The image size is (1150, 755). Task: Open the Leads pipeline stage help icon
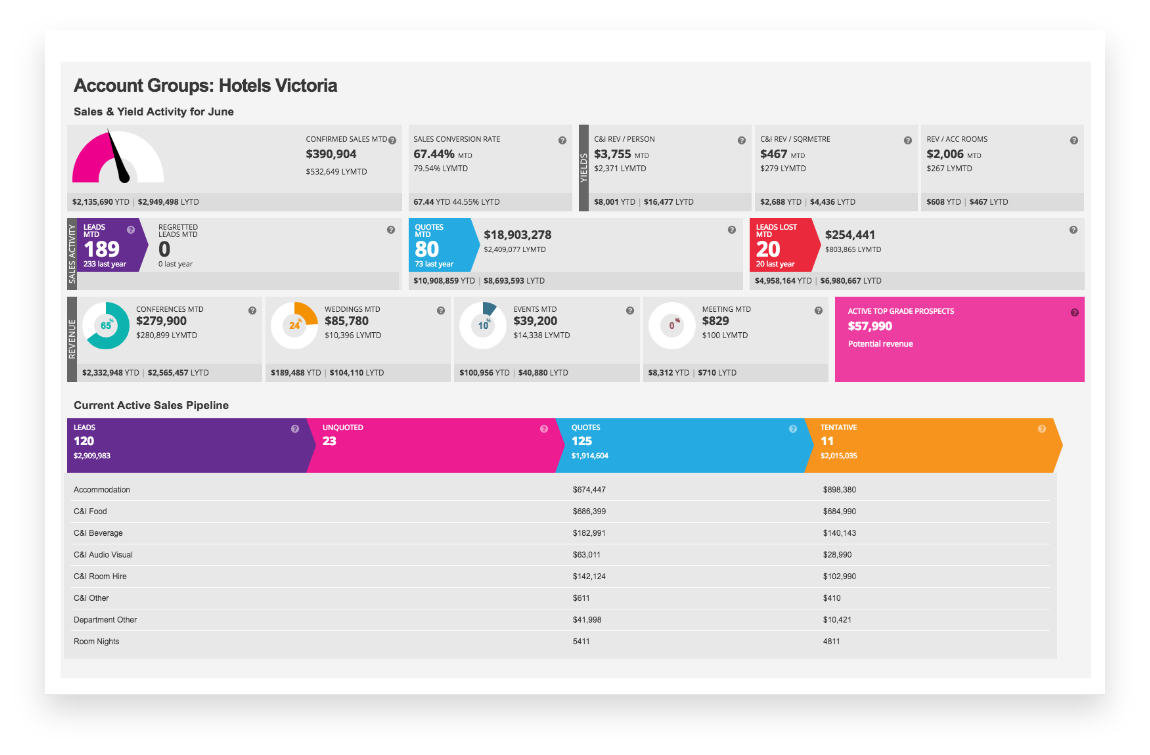(x=294, y=428)
